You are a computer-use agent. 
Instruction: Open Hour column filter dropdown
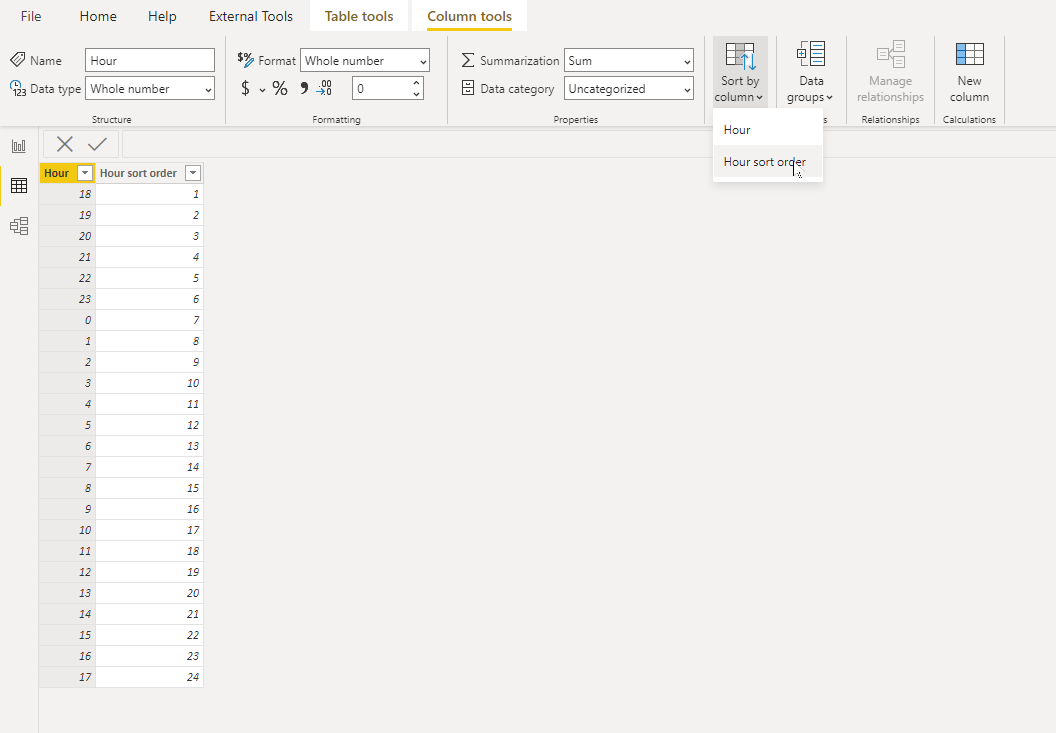(x=85, y=173)
